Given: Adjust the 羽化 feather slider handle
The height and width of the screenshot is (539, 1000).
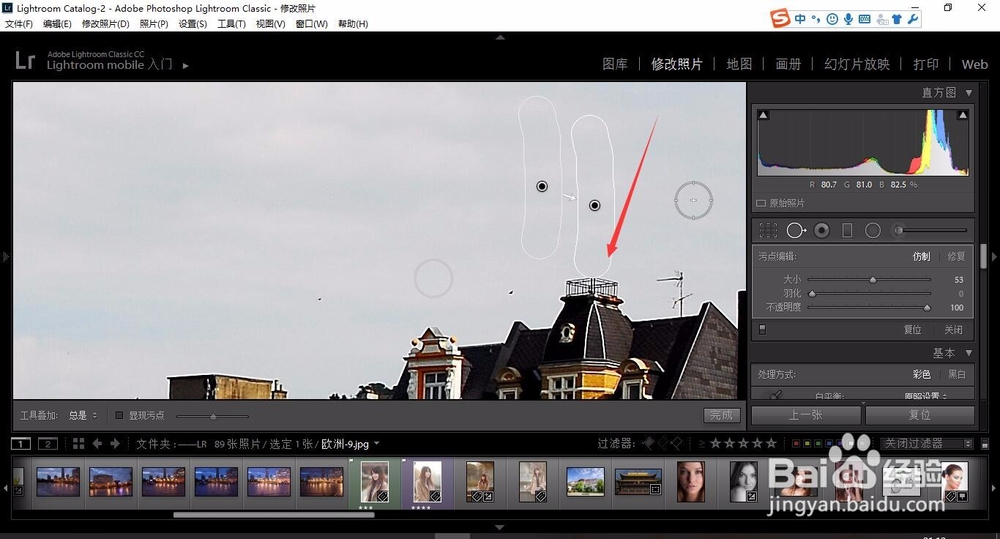Looking at the screenshot, I should [x=812, y=293].
